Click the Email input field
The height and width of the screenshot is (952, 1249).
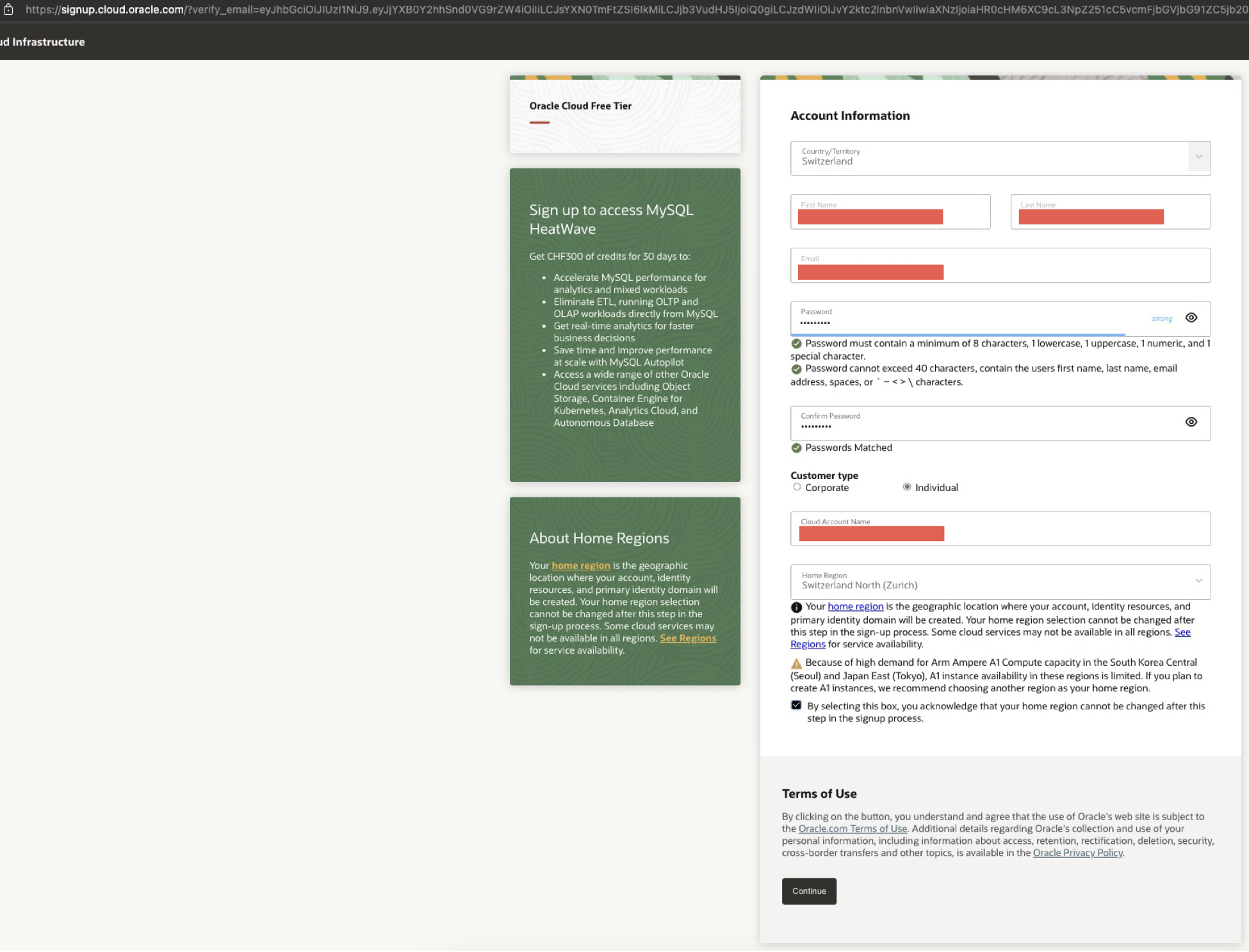coord(1000,266)
